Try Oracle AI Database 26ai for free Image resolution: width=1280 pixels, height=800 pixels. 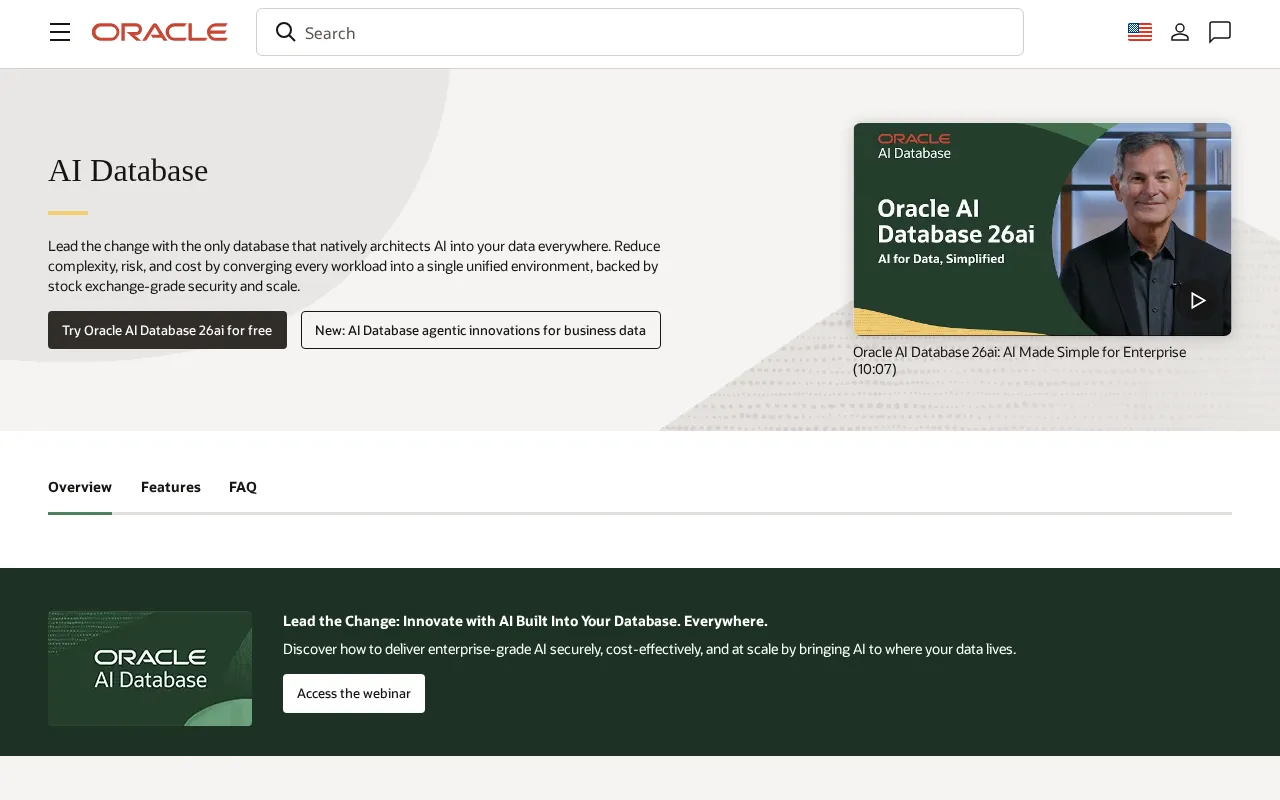click(x=167, y=330)
